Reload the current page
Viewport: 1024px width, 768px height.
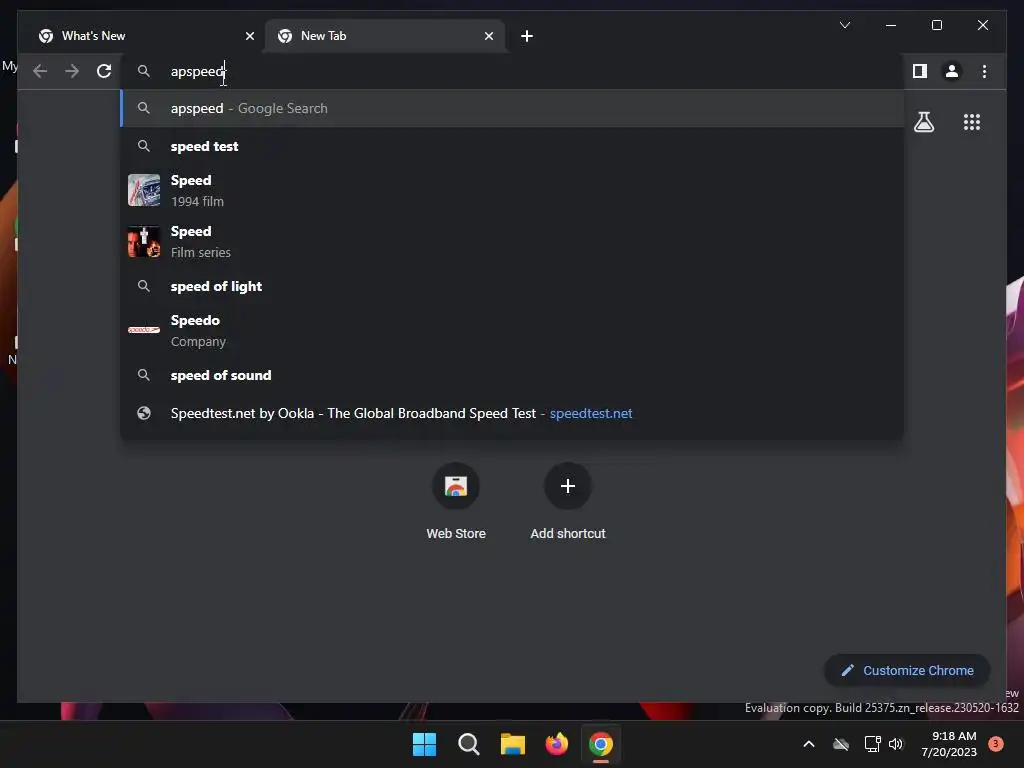104,71
